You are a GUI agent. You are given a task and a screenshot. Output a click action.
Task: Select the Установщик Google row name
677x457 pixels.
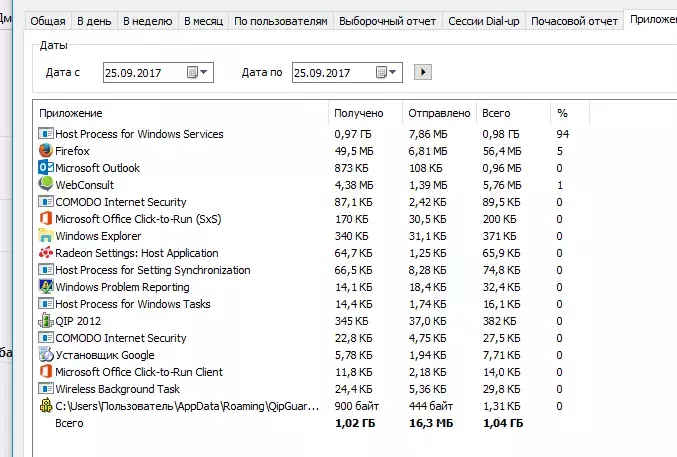[x=105, y=355]
